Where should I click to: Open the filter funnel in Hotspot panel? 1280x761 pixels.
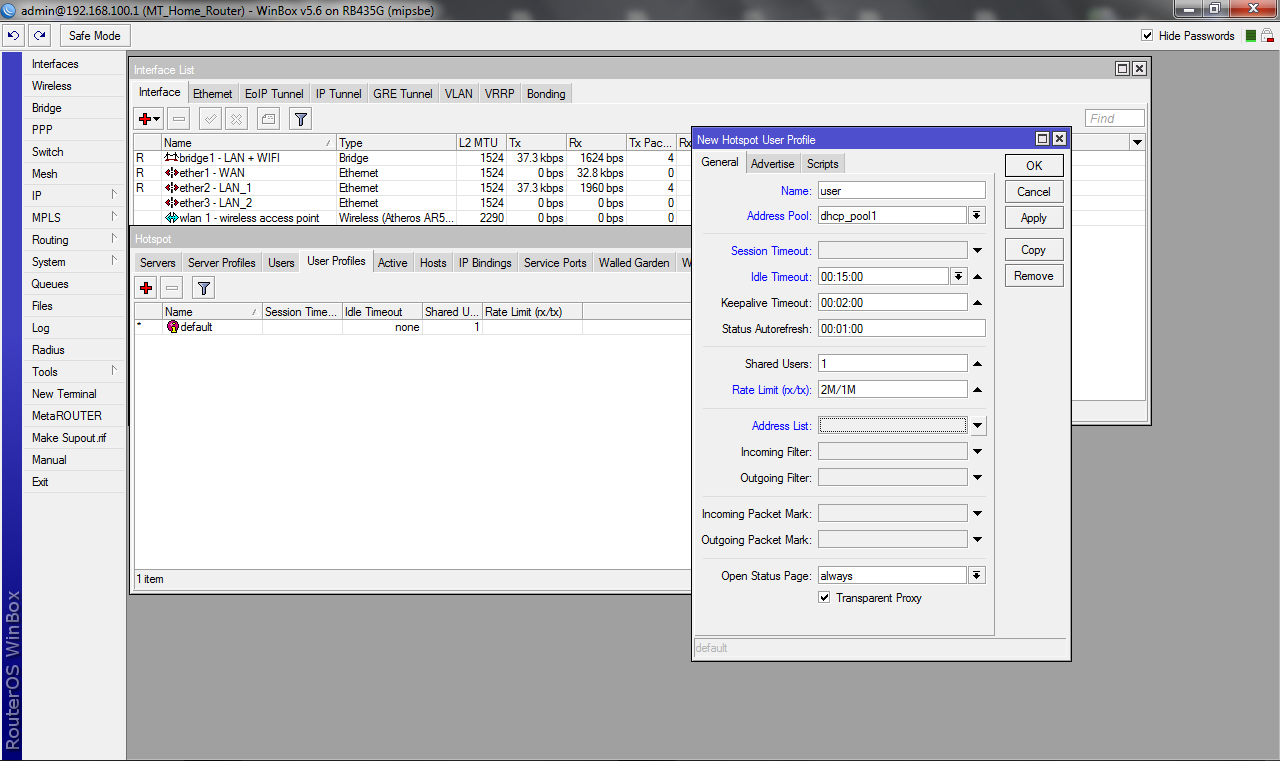click(203, 289)
